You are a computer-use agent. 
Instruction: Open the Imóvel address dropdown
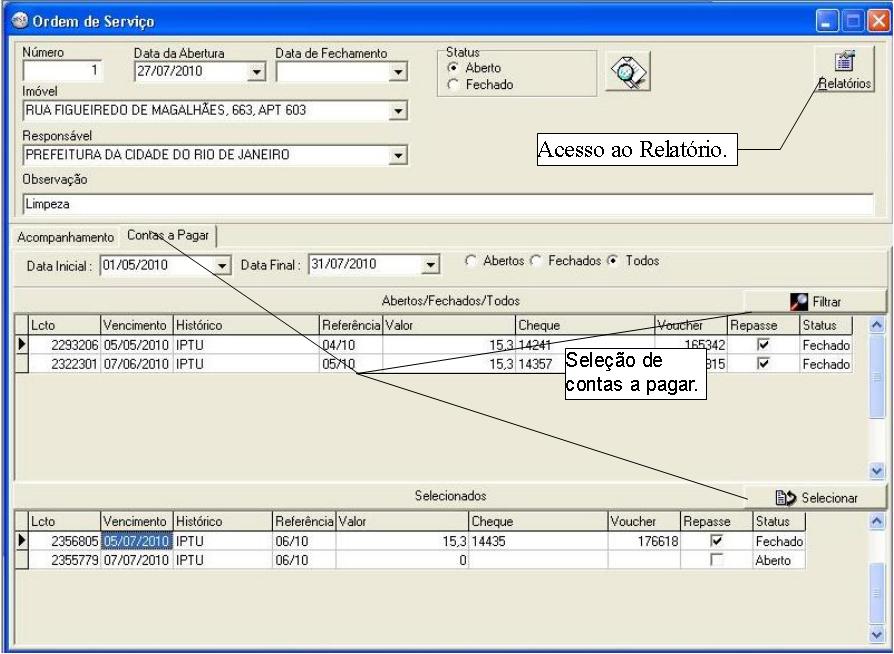click(399, 111)
